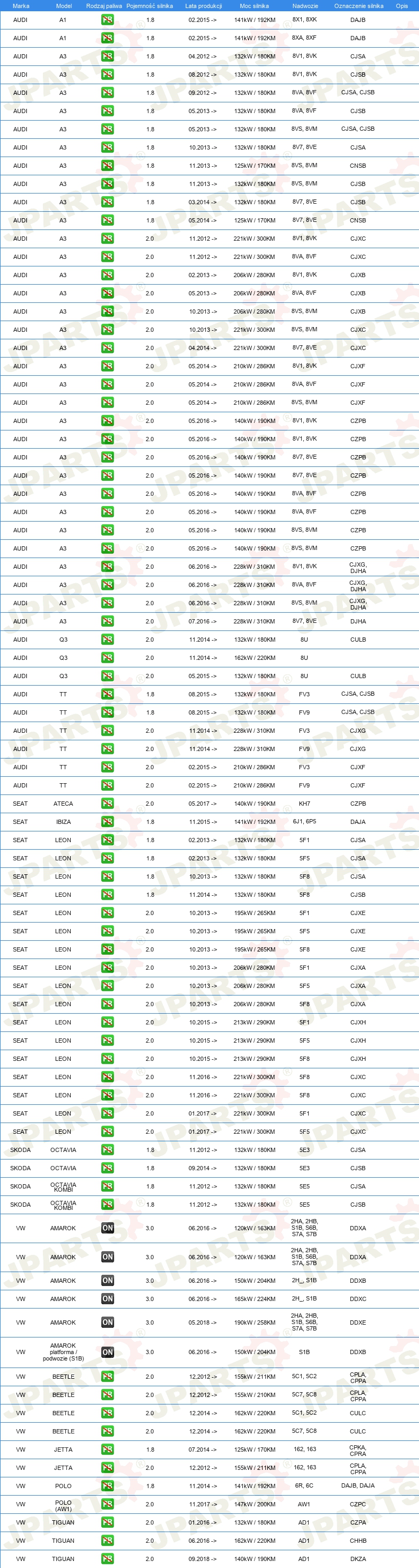Image resolution: width=419 pixels, height=1568 pixels.
Task: Click petrol icon in VW Jetta 2.0 row
Action: coord(108,1468)
